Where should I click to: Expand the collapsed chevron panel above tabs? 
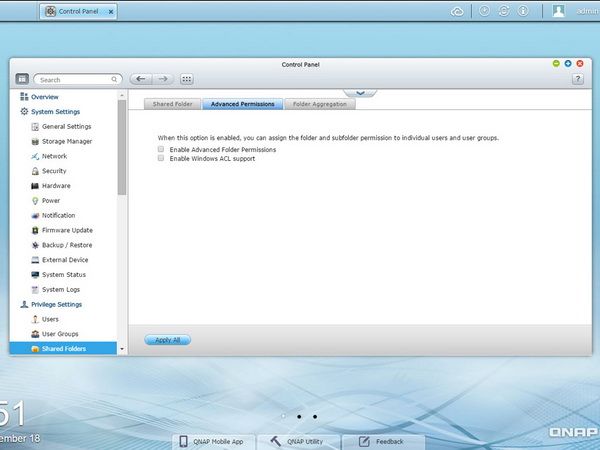pos(360,93)
